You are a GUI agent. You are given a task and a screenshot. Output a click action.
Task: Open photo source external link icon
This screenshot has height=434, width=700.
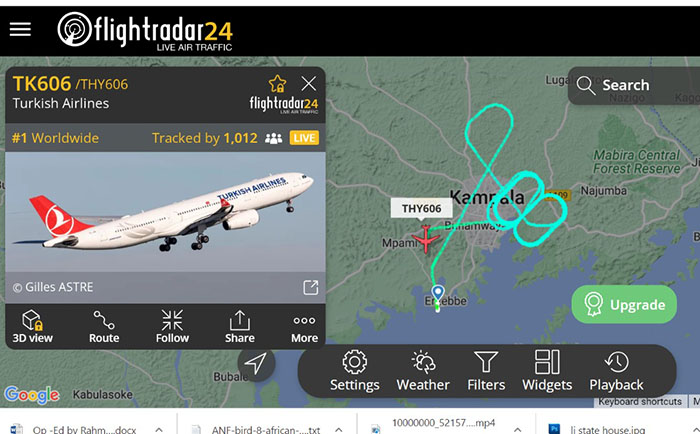(311, 287)
